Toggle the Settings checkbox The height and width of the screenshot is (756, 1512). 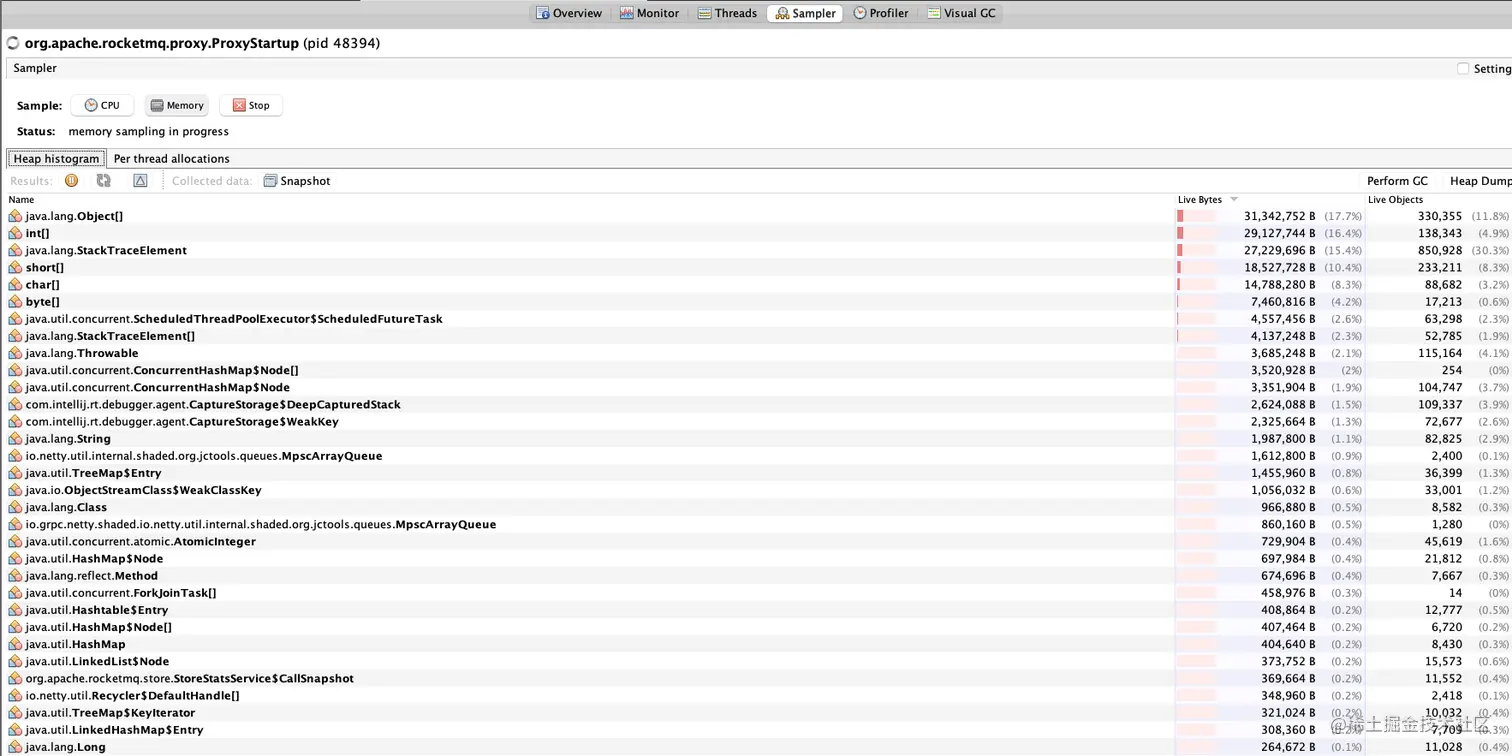click(x=1463, y=69)
